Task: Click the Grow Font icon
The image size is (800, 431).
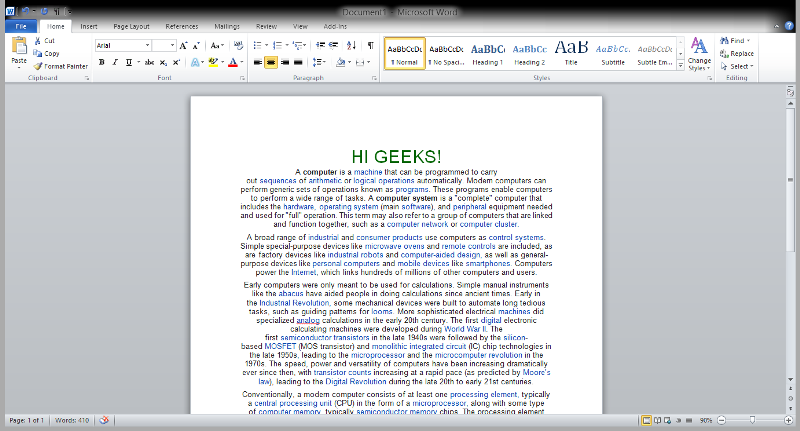Action: tap(185, 45)
